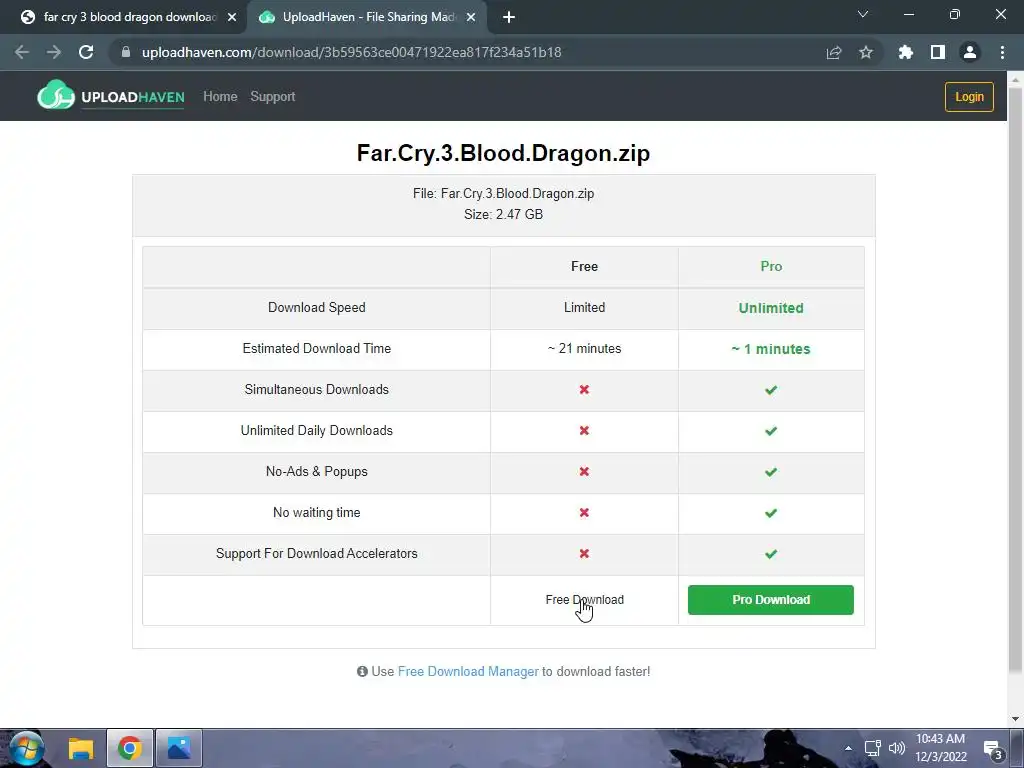Click the 'Limited' download speed cell

pos(584,308)
